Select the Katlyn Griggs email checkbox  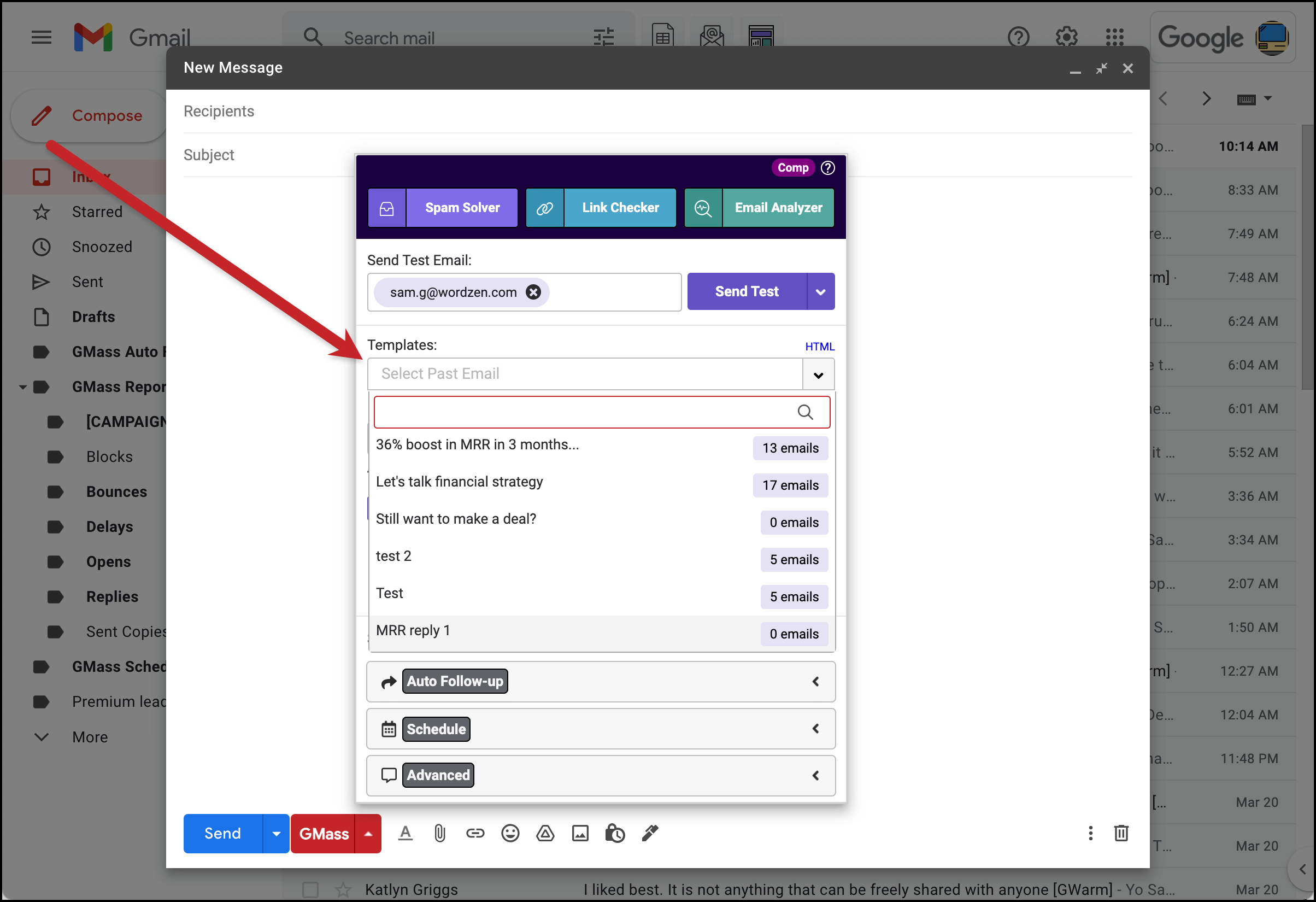tap(310, 889)
